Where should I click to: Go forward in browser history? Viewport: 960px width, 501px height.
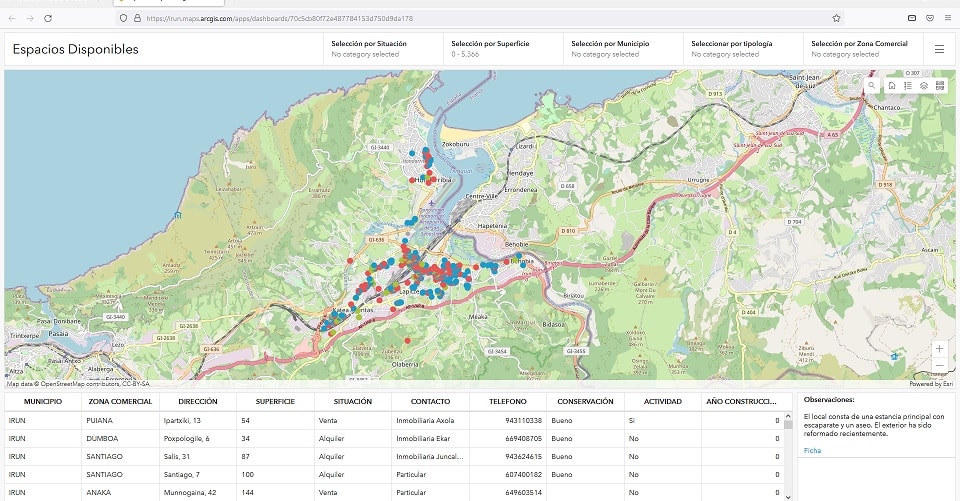point(30,18)
